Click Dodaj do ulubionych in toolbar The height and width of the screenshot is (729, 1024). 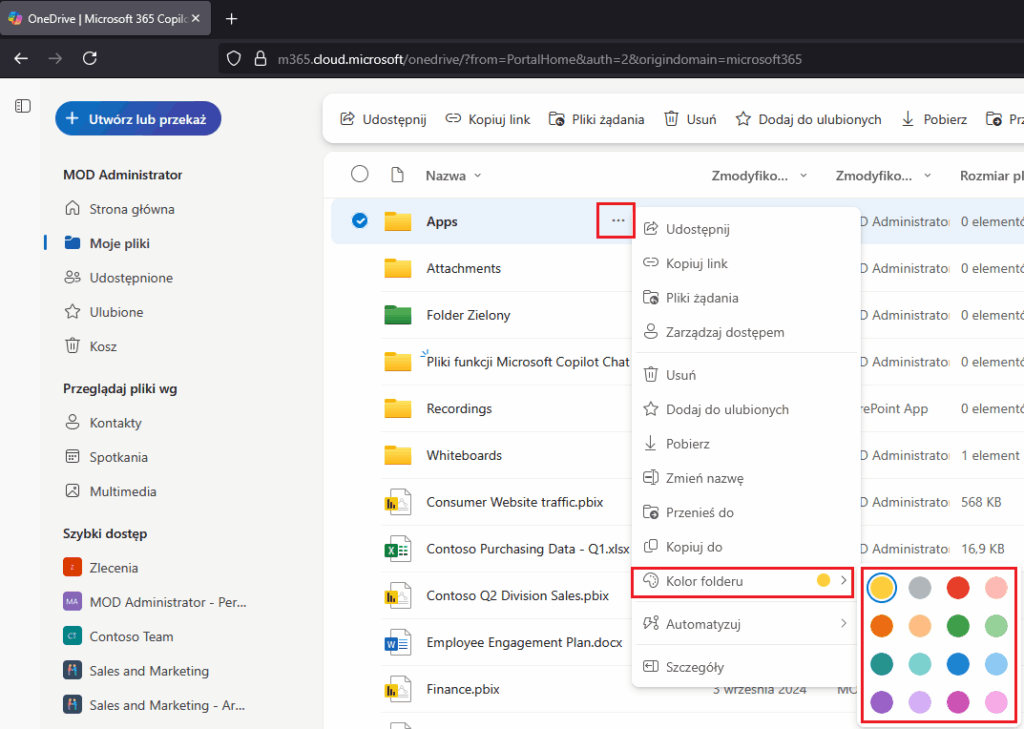tap(808, 120)
